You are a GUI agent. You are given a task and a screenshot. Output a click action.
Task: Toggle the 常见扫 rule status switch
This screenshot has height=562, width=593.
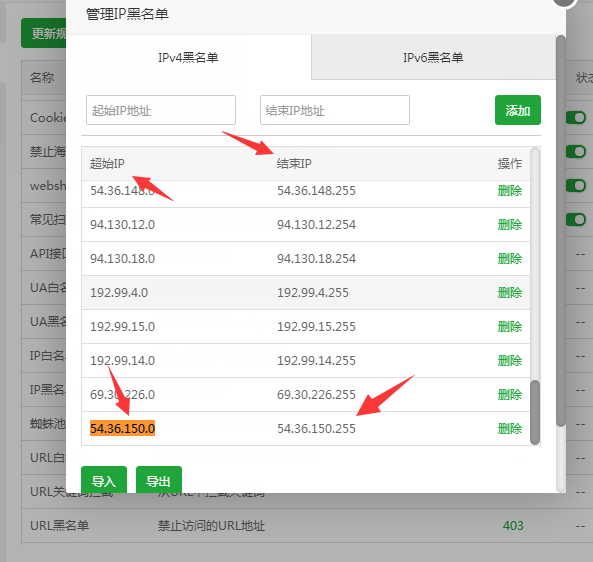(576, 220)
